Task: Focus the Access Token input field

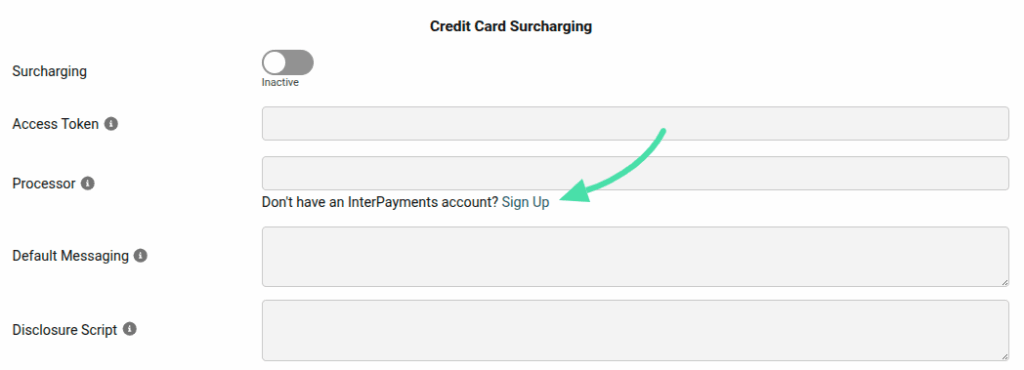Action: (635, 123)
